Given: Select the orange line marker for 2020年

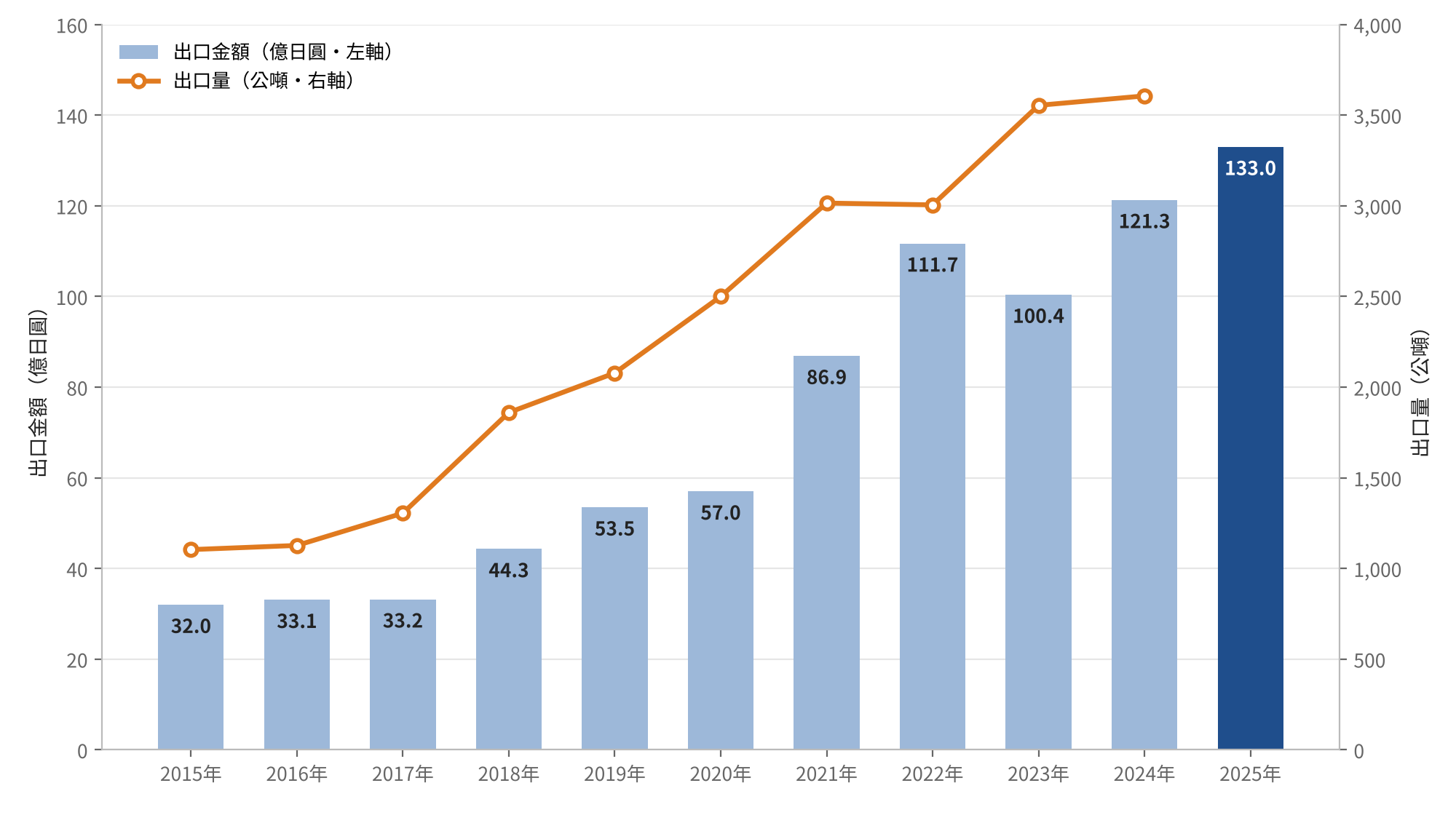Looking at the screenshot, I should 721,296.
